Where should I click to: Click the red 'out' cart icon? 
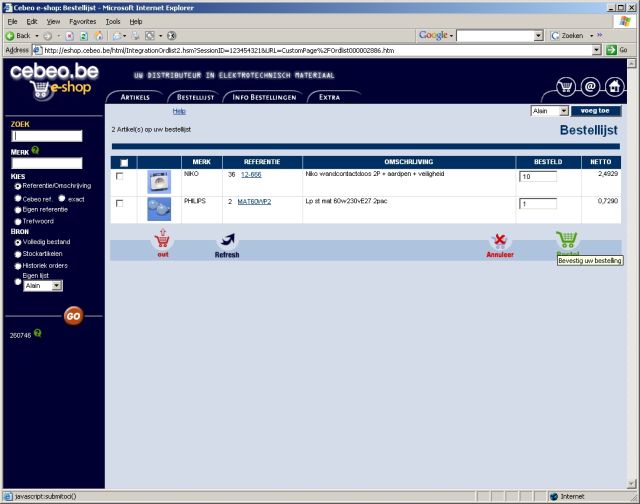coord(162,241)
